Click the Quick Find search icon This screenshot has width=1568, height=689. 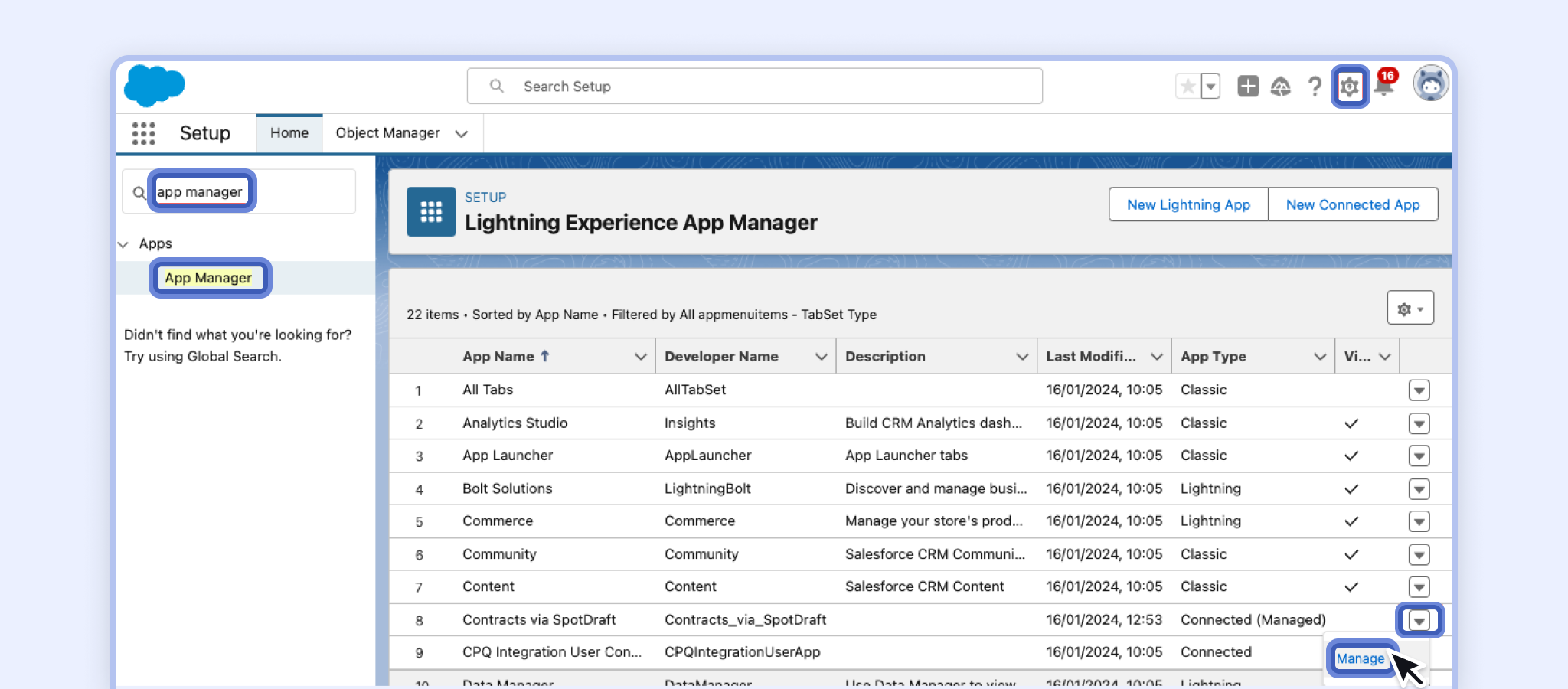pyautogui.click(x=139, y=193)
